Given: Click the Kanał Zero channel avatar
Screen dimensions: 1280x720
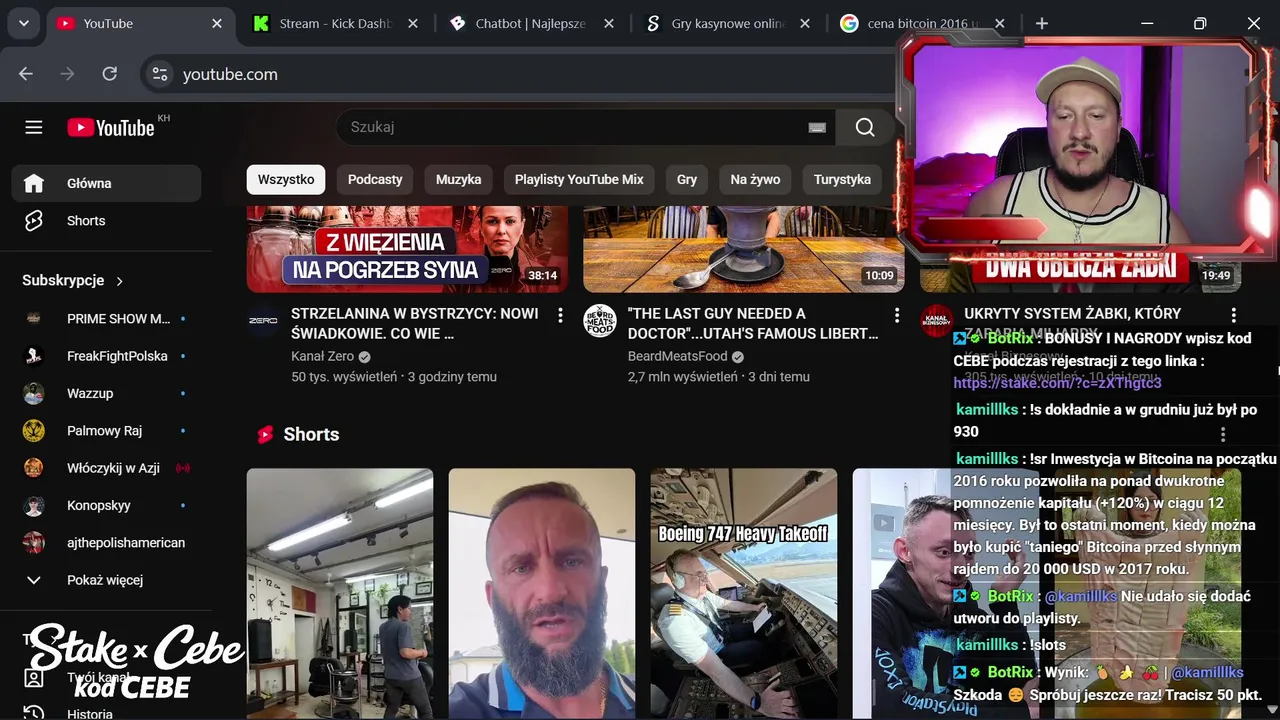Looking at the screenshot, I should click(x=263, y=321).
